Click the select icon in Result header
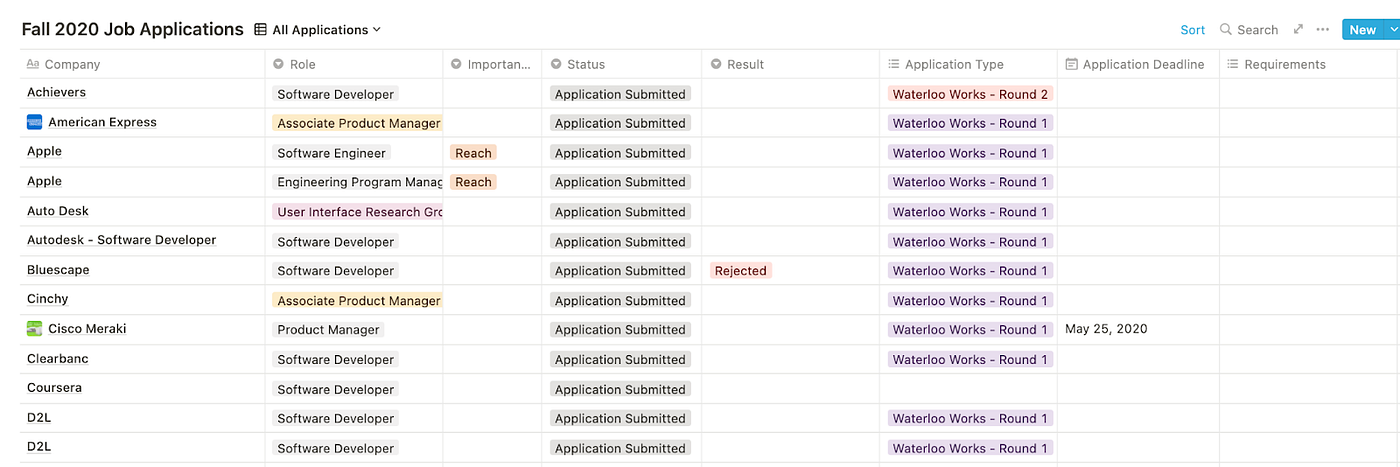The width and height of the screenshot is (1400, 467). (x=716, y=64)
